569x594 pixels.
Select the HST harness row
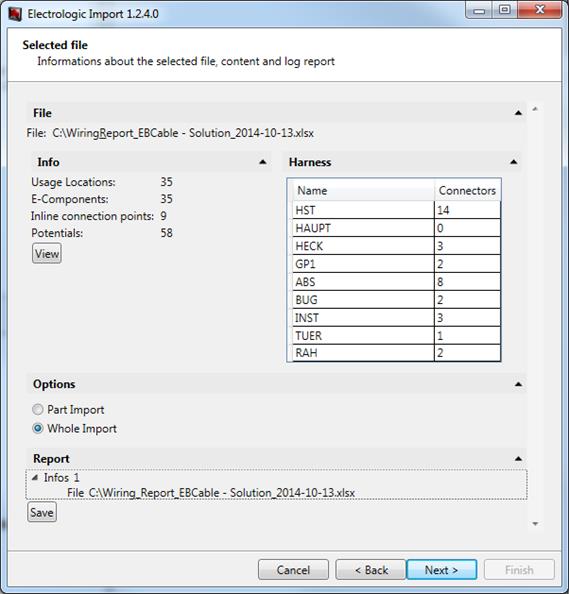pyautogui.click(x=397, y=210)
